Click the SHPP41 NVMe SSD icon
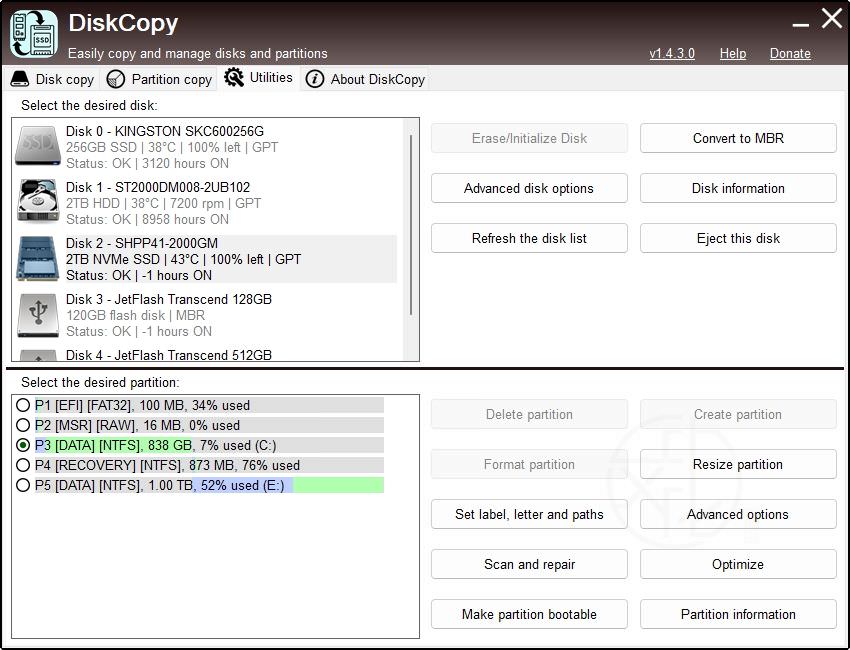The image size is (850, 650). pos(38,259)
